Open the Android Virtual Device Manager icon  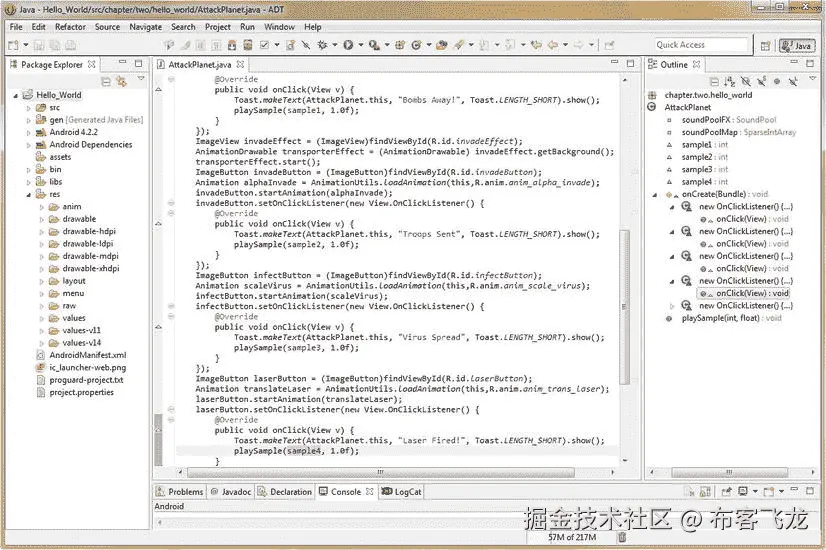pos(247,45)
